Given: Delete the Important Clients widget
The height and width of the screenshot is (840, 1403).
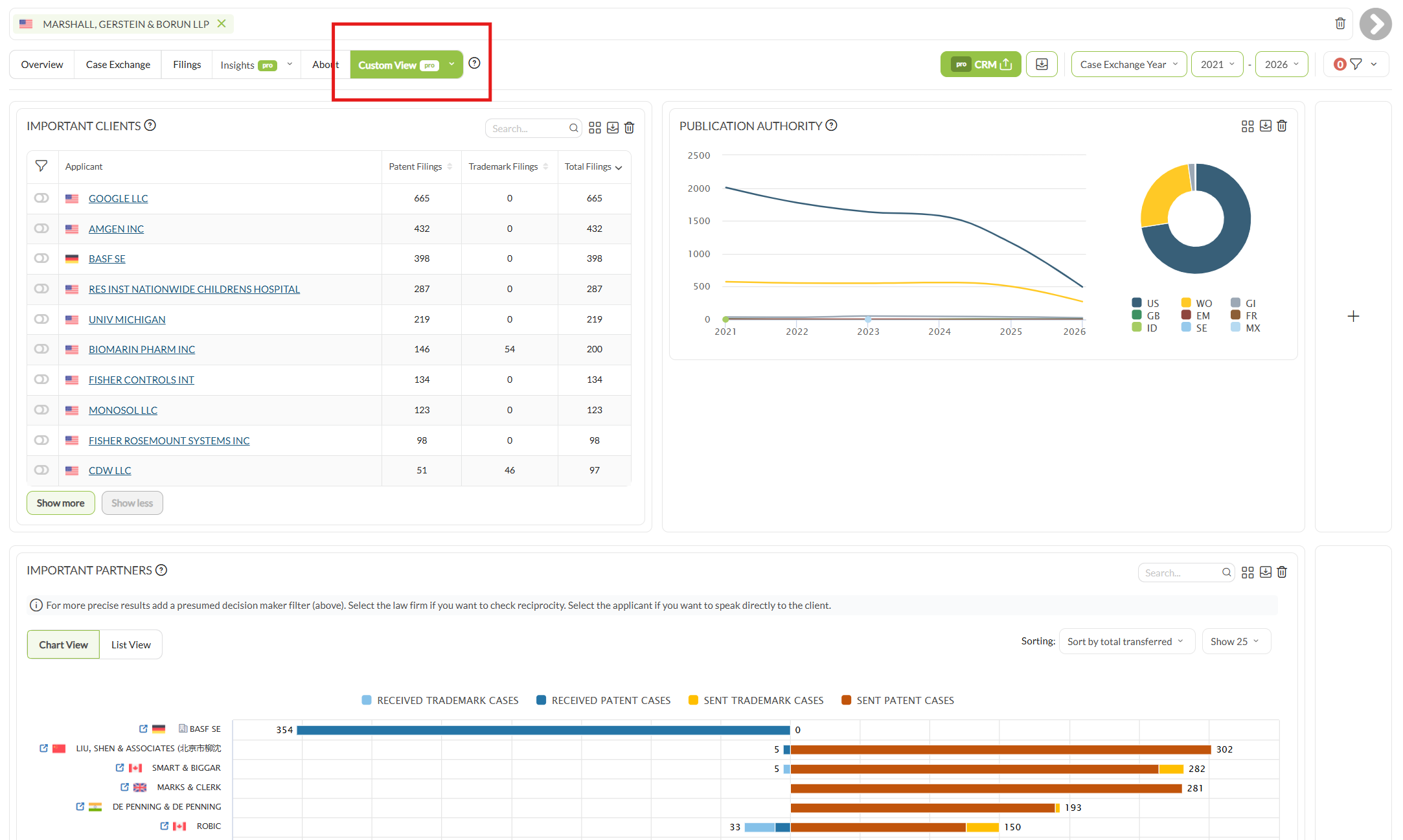Looking at the screenshot, I should coord(630,128).
